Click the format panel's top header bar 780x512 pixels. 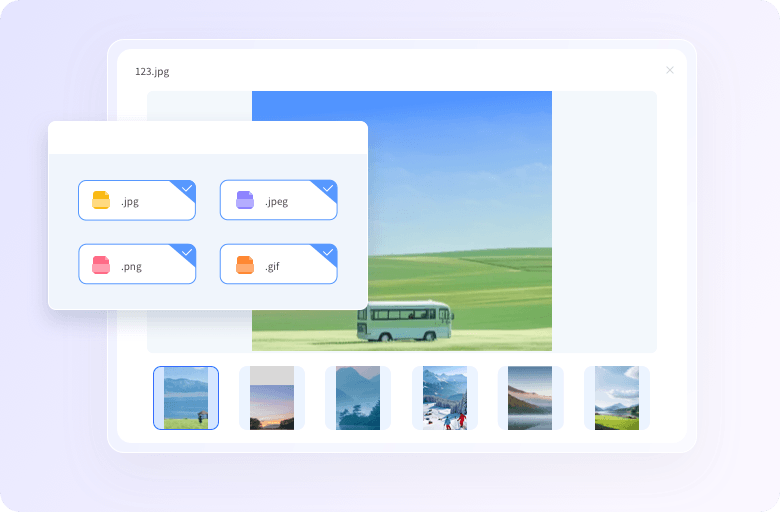[208, 138]
